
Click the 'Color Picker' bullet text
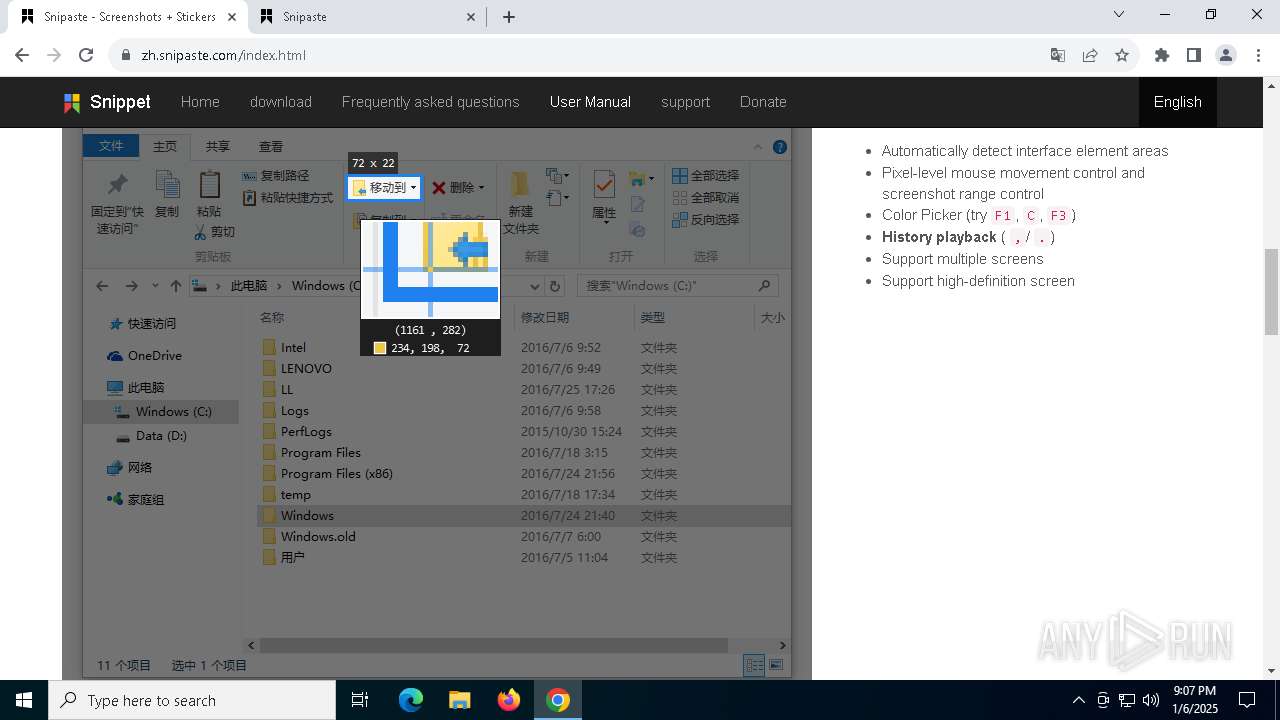[979, 215]
